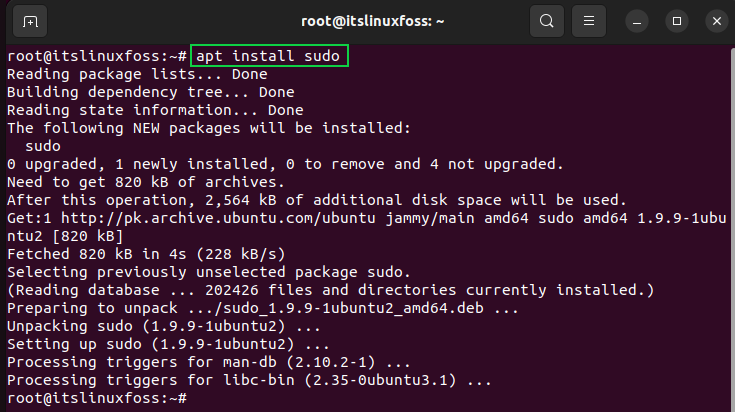
Task: Minimize the terminal window
Action: click(x=637, y=21)
